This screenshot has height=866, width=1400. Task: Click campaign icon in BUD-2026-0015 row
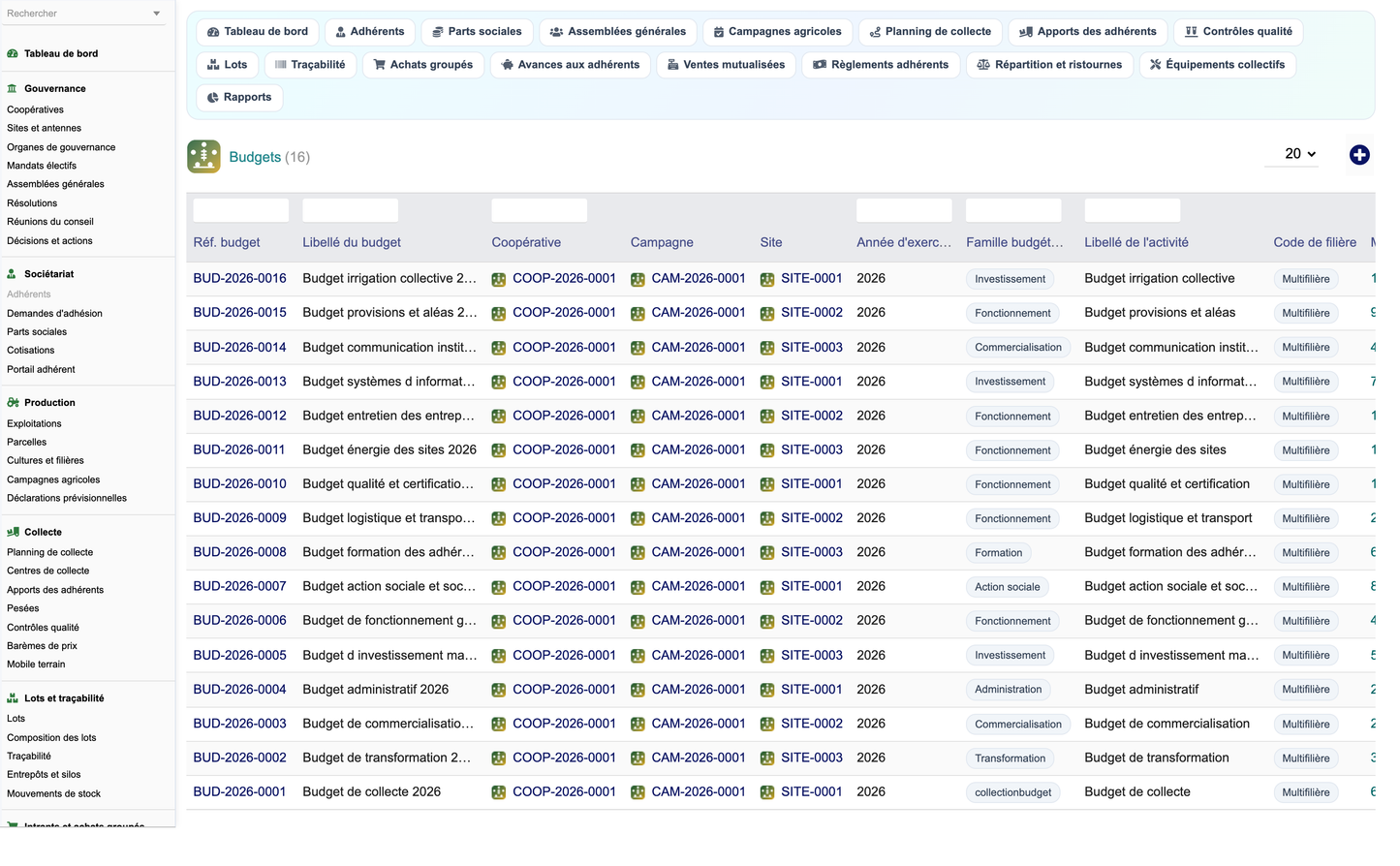point(638,314)
